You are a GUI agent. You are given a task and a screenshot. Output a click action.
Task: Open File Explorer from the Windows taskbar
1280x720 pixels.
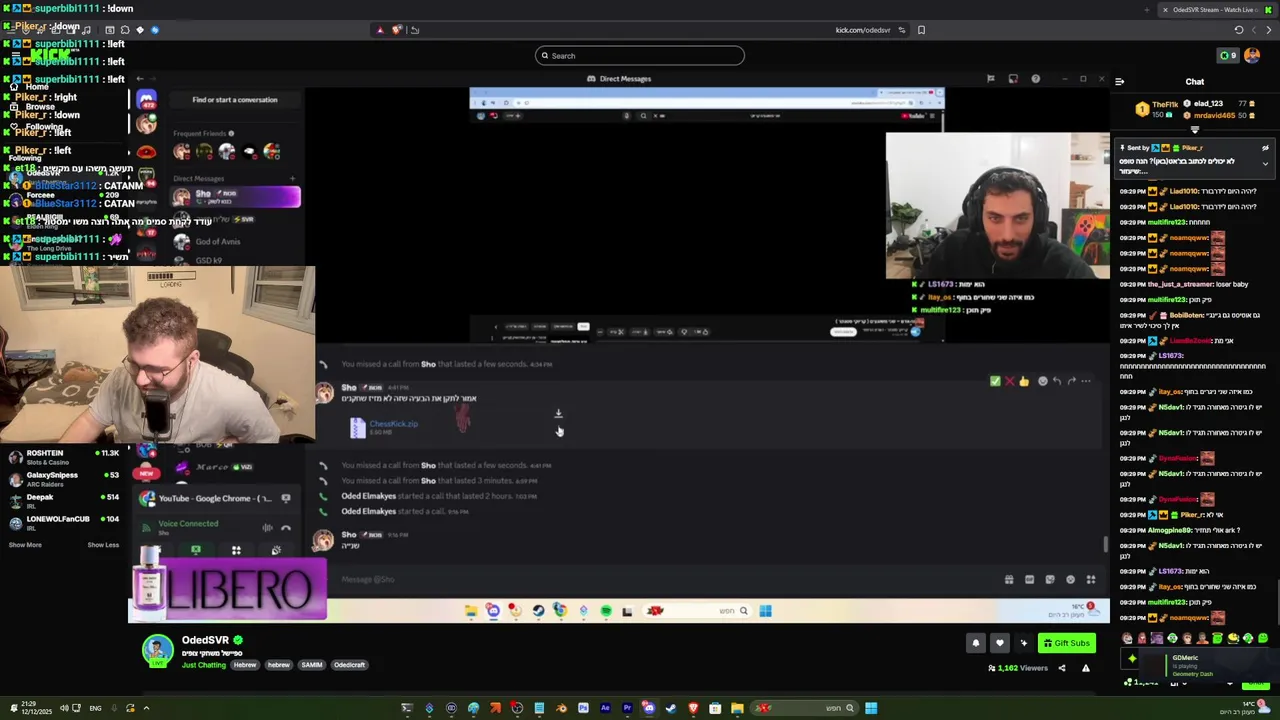point(737,708)
